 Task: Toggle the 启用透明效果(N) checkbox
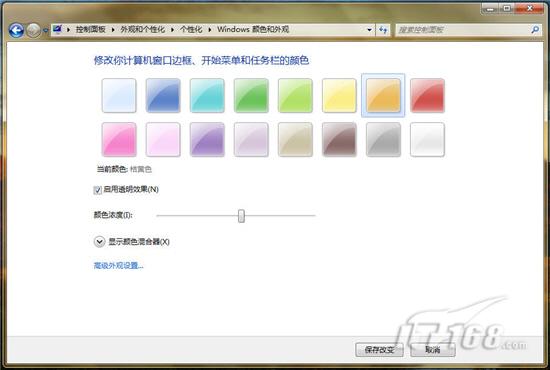[98, 190]
